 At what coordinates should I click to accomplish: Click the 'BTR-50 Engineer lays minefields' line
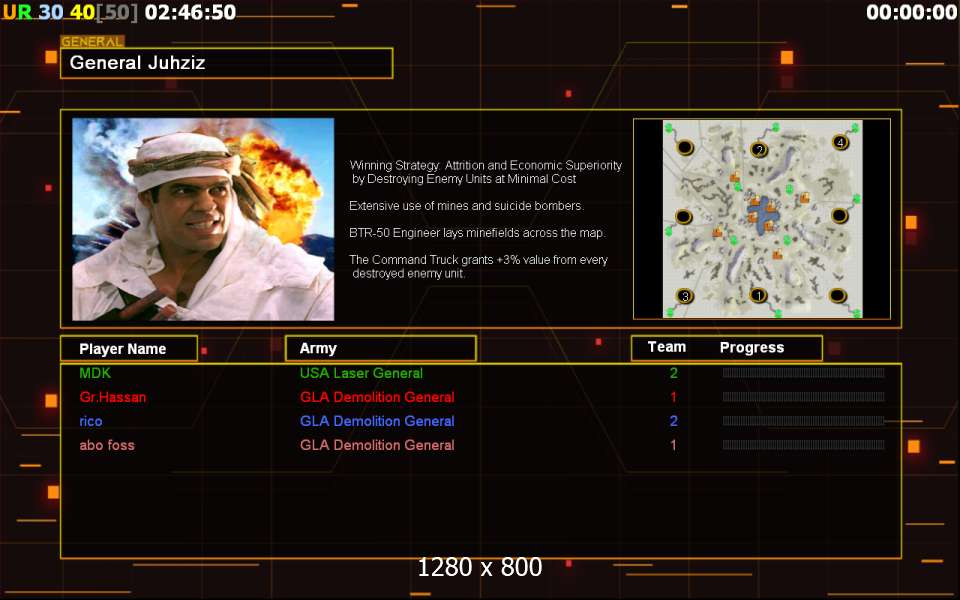coord(478,233)
